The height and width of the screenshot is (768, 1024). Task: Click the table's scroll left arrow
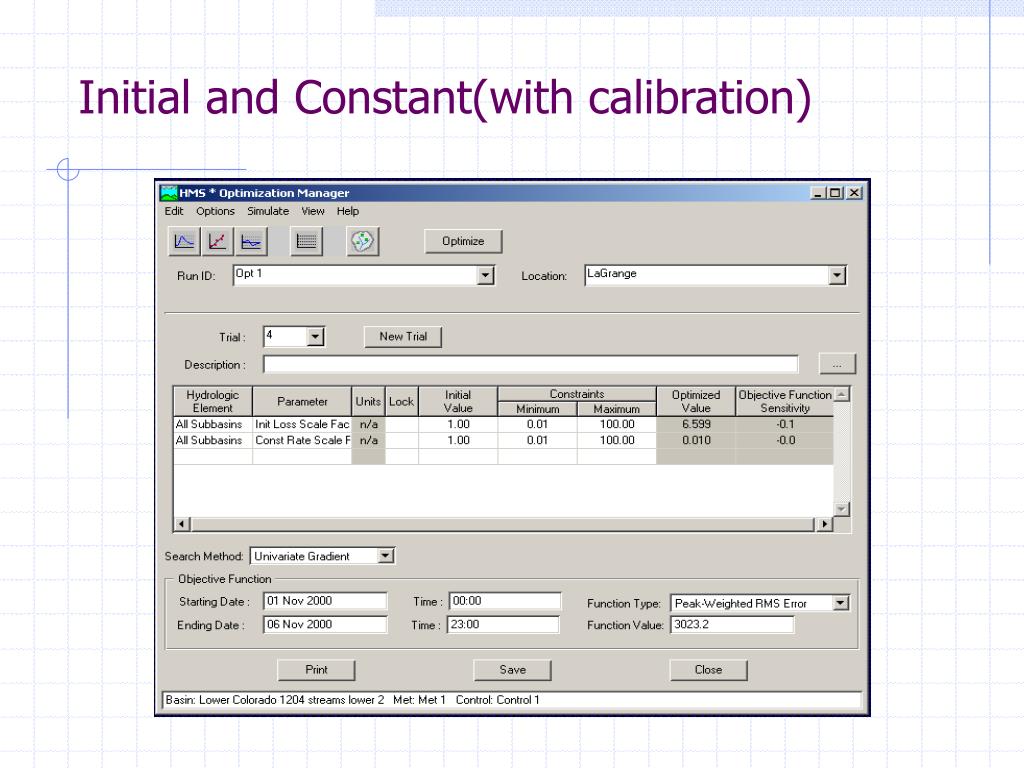(182, 524)
